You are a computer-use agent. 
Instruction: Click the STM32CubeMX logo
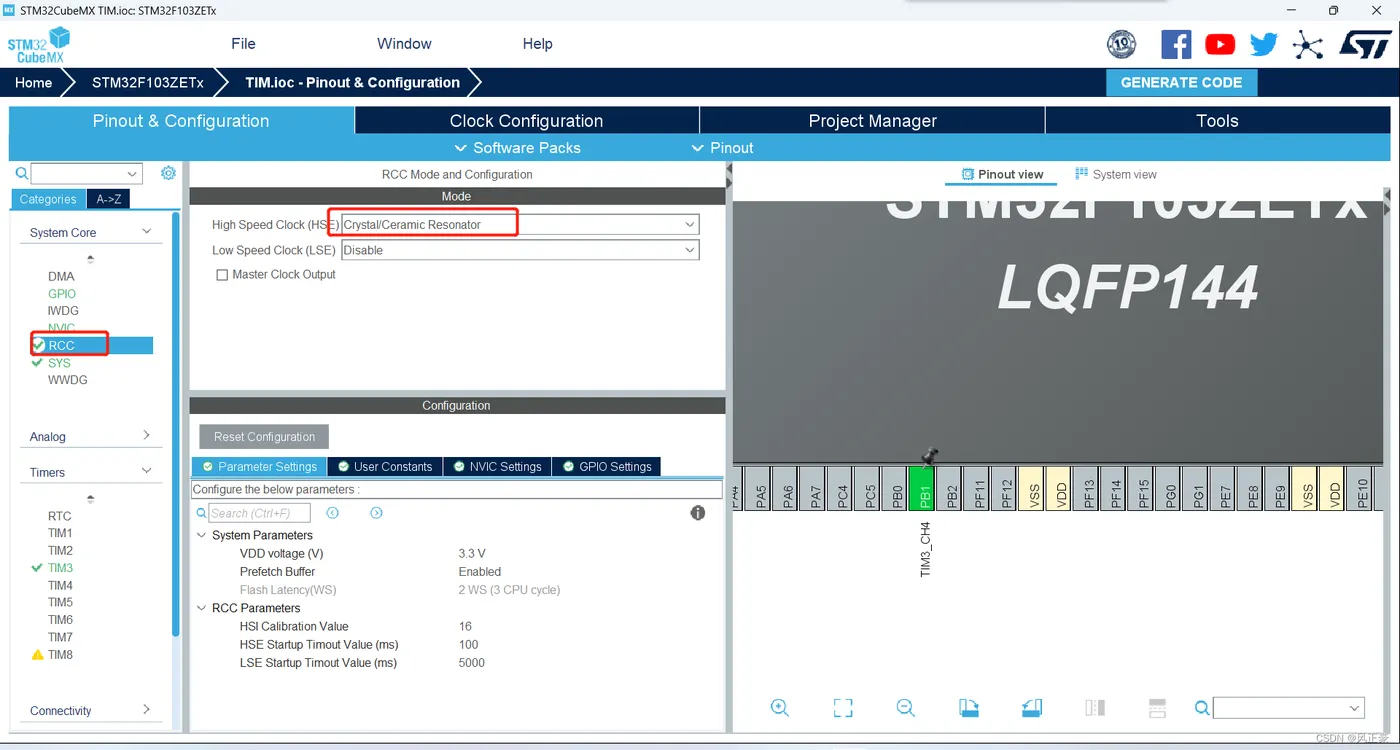coord(39,45)
